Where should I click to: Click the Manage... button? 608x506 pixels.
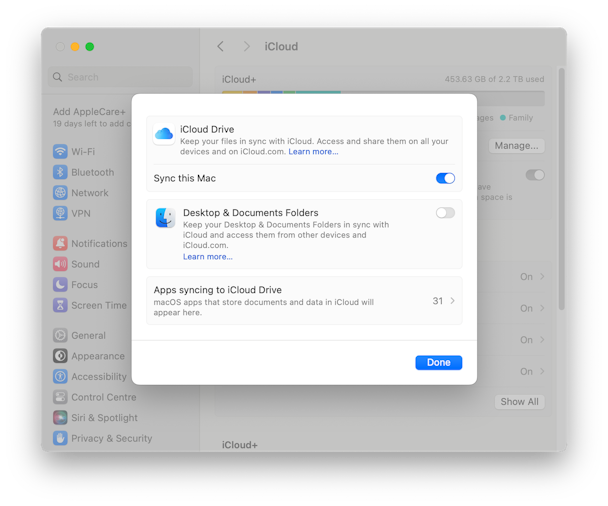516,146
